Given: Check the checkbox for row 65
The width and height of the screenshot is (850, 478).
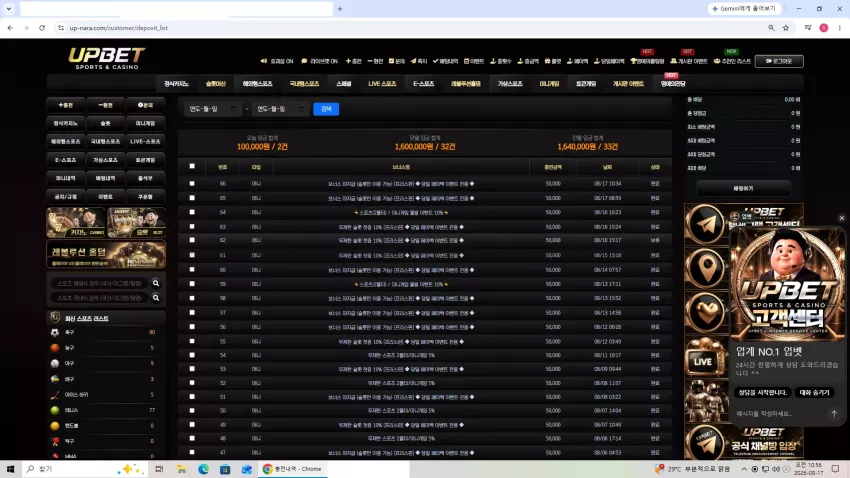Looking at the screenshot, I should 192,198.
